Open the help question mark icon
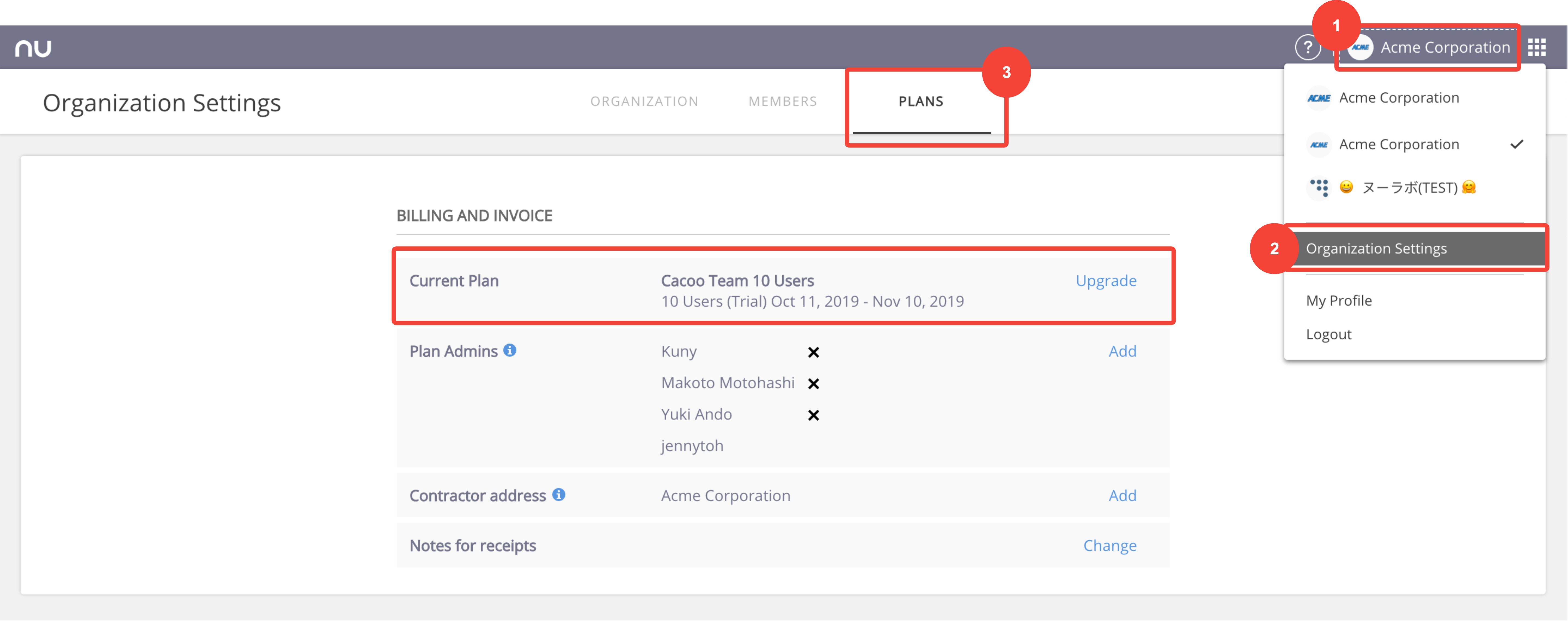The image size is (1568, 621). click(1308, 47)
